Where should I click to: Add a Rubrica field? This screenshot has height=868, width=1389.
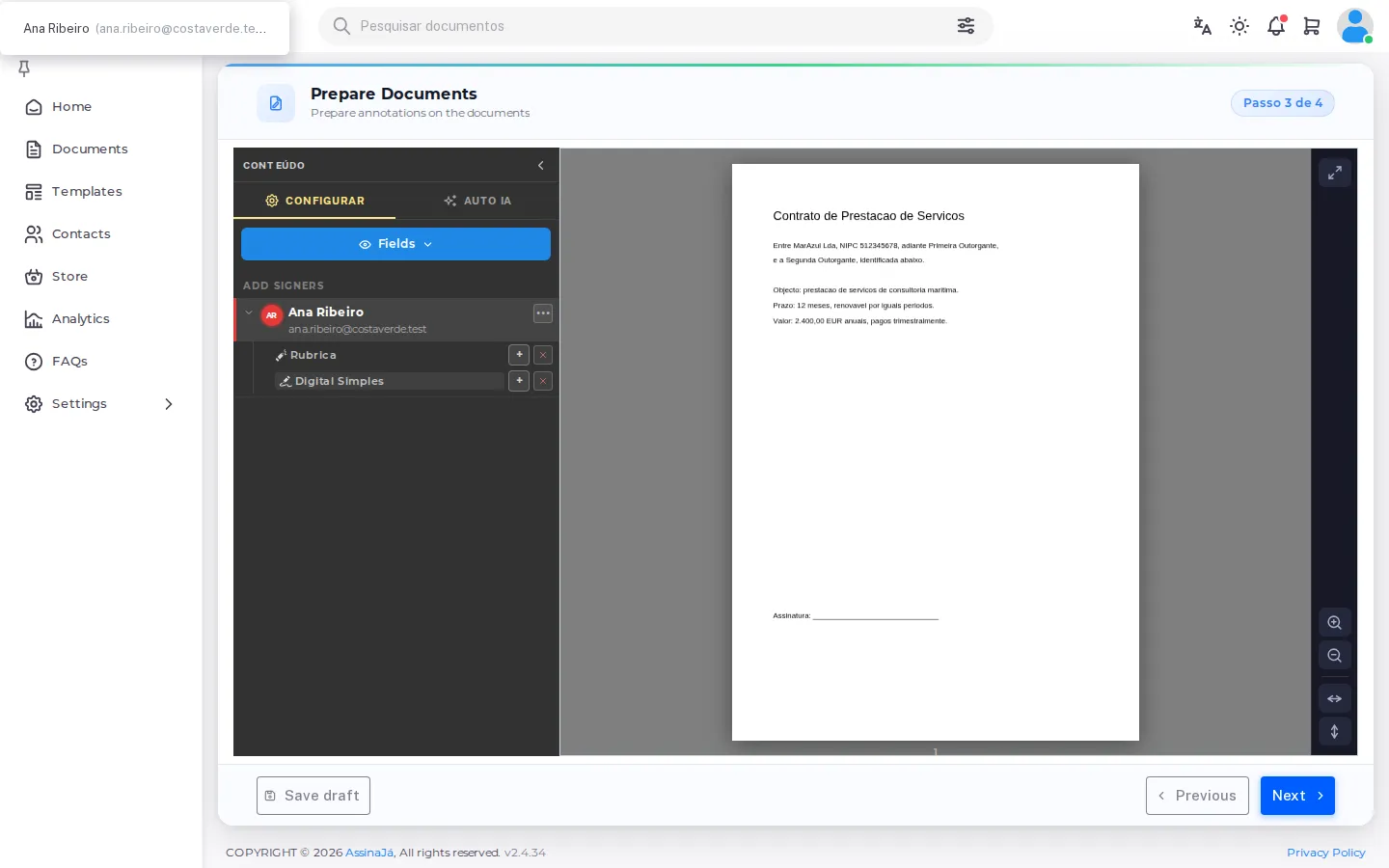point(519,355)
